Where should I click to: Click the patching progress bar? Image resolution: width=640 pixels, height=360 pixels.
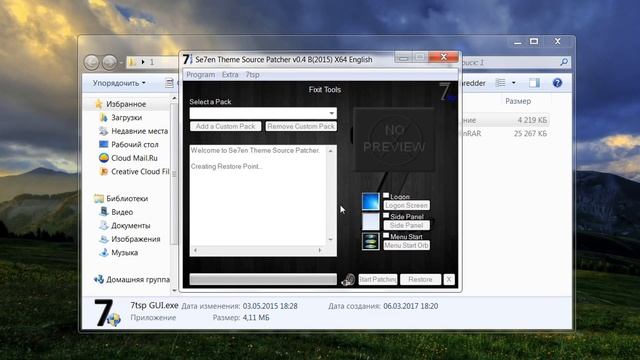(263, 280)
